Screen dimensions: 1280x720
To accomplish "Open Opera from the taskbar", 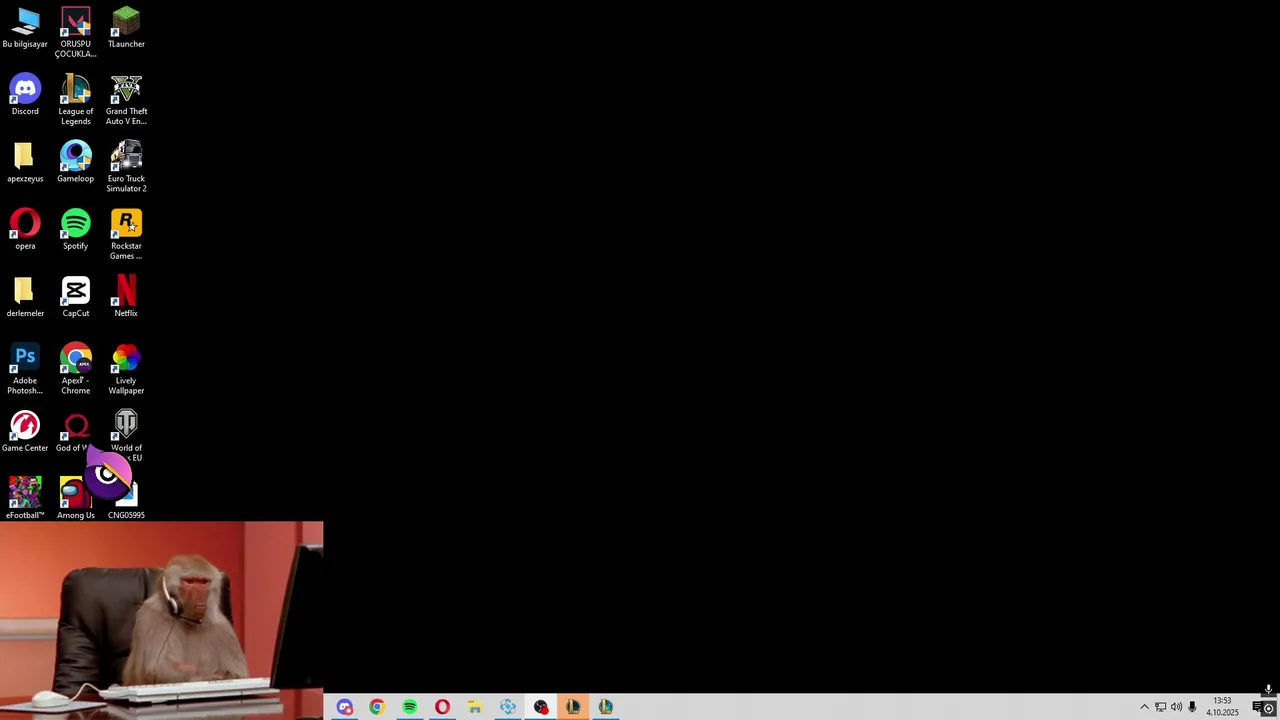I will [442, 707].
